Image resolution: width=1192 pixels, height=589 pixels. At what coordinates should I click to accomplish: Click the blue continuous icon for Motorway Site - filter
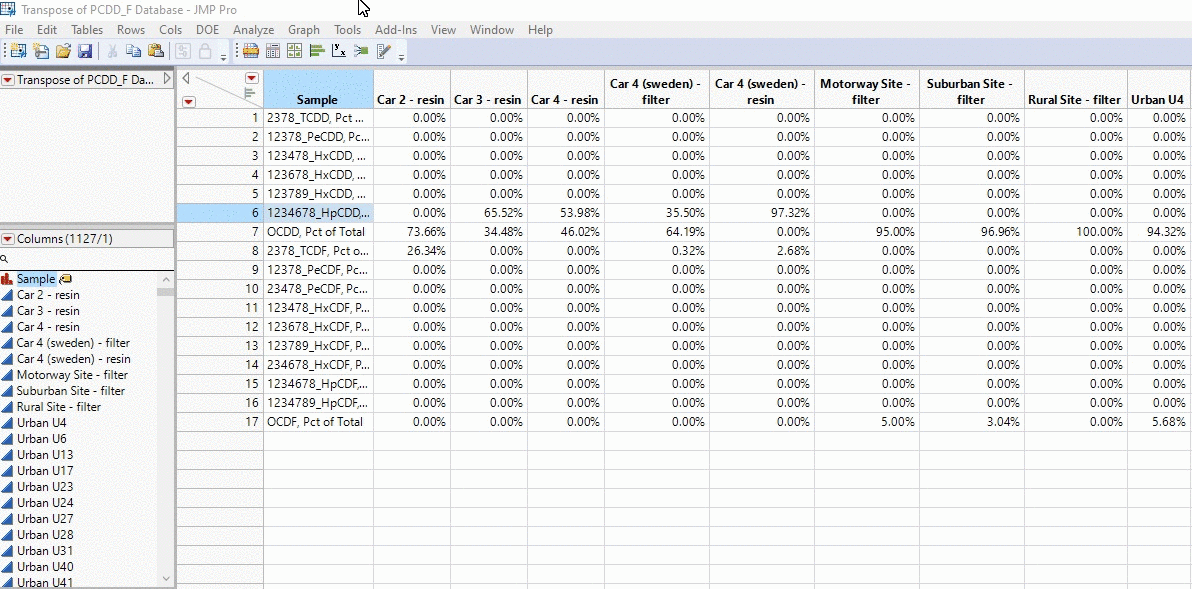tap(8, 375)
